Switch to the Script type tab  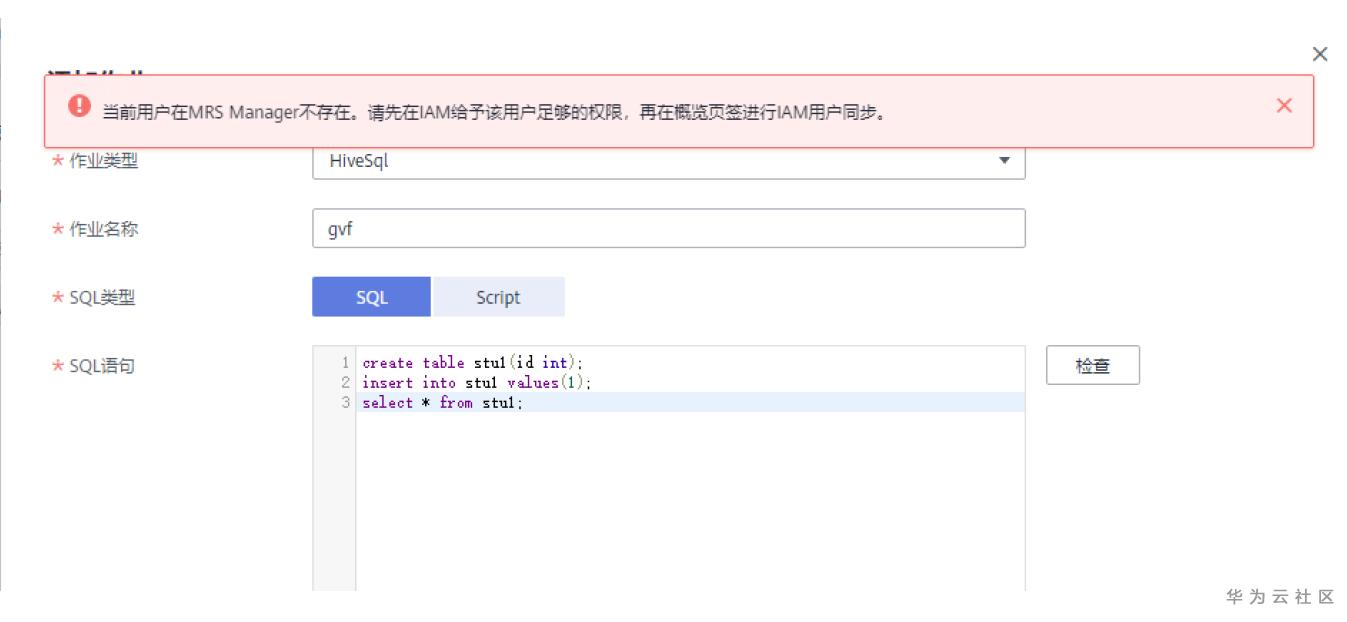coord(498,297)
